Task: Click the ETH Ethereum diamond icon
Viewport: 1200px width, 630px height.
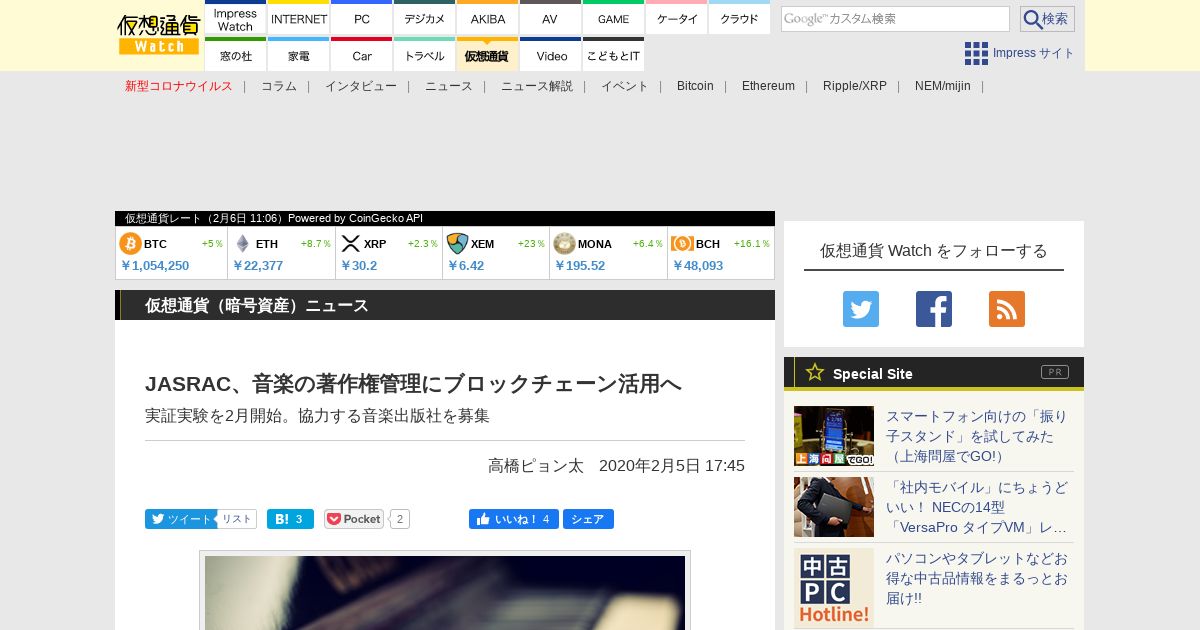Action: pos(242,243)
